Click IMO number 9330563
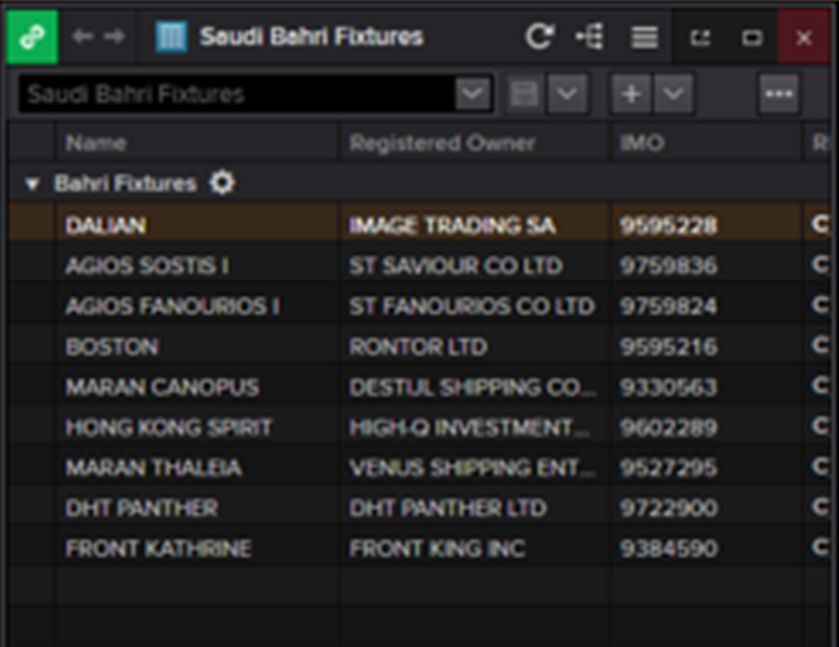Image resolution: width=839 pixels, height=647 pixels. tap(668, 387)
